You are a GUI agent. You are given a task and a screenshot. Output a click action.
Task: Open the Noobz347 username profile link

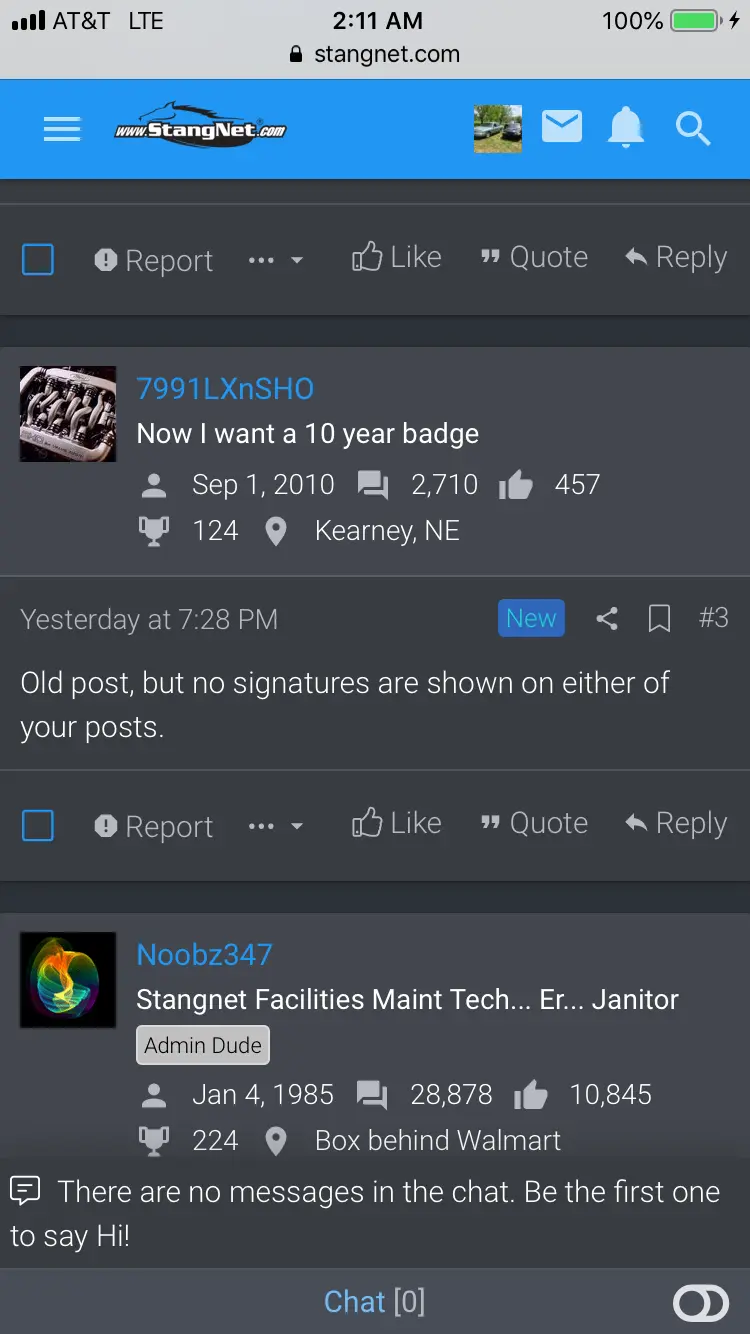click(204, 955)
